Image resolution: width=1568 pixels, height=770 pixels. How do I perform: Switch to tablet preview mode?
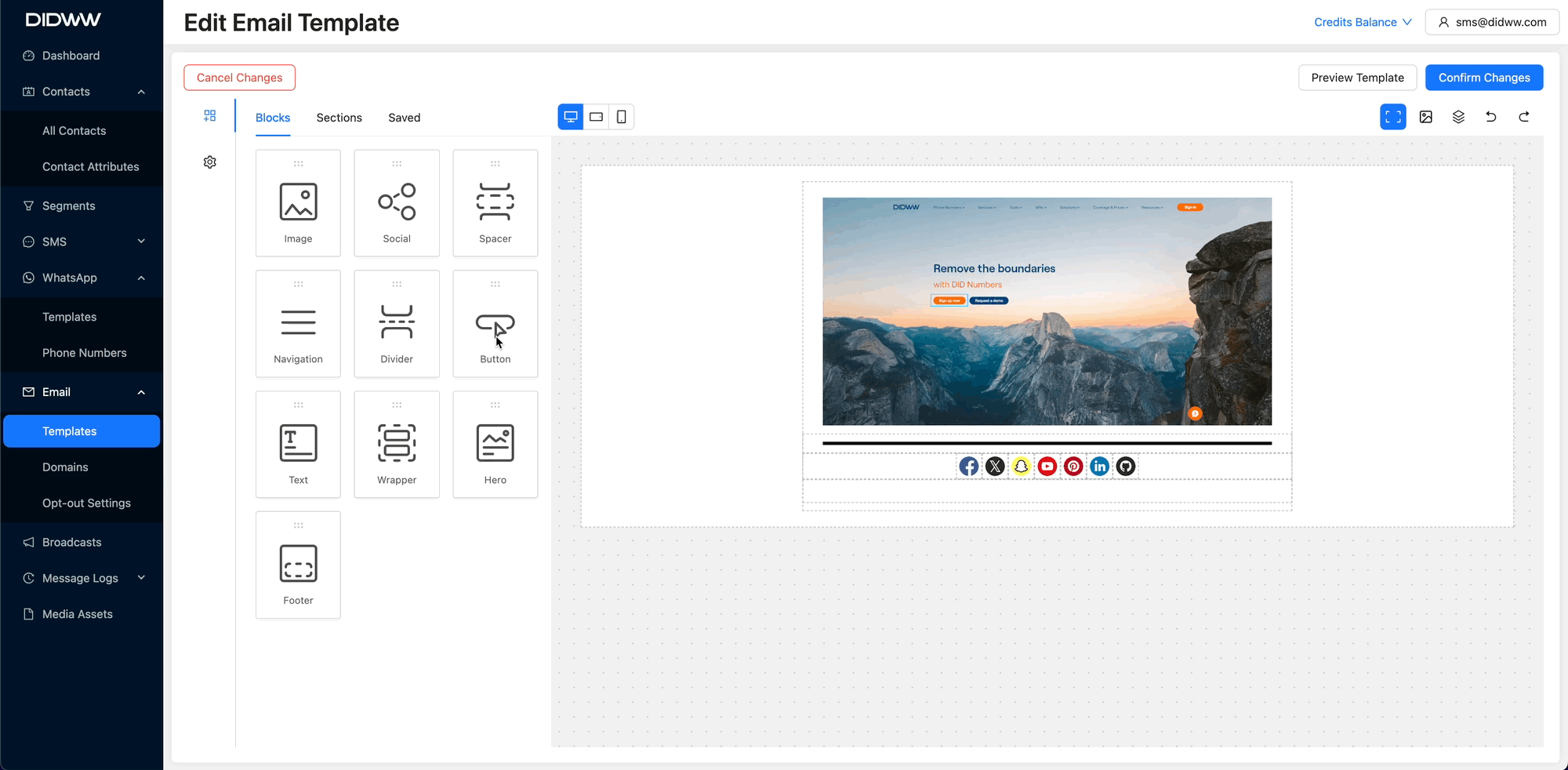596,117
